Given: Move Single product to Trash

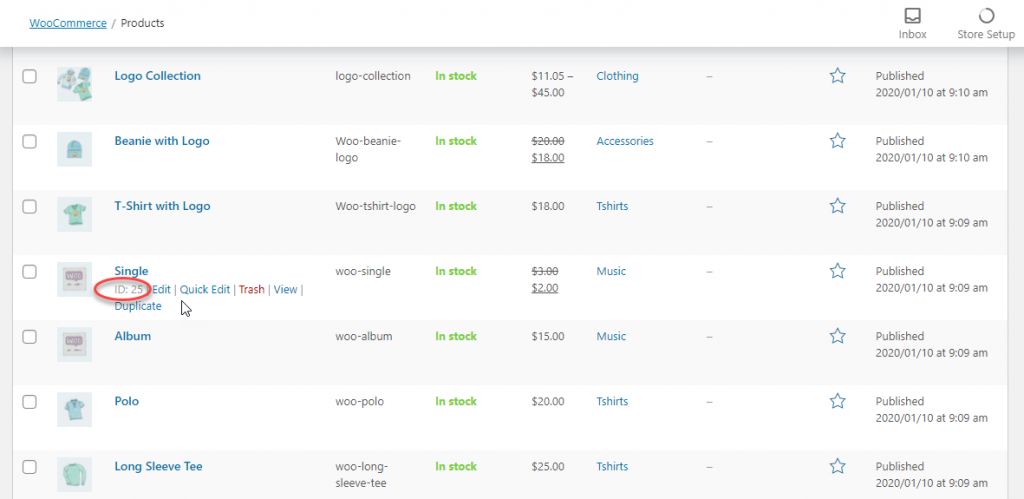Looking at the screenshot, I should tap(251, 289).
